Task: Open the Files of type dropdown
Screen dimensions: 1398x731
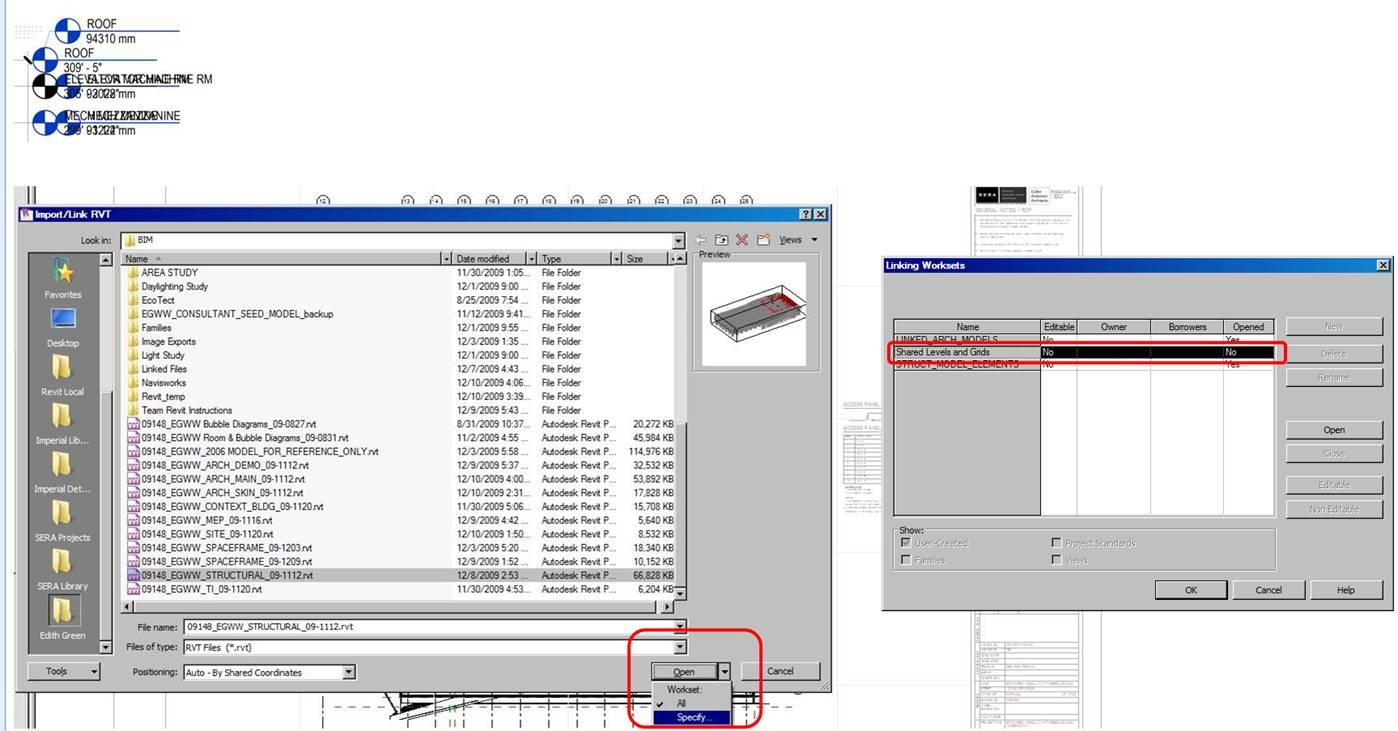Action: click(x=680, y=647)
